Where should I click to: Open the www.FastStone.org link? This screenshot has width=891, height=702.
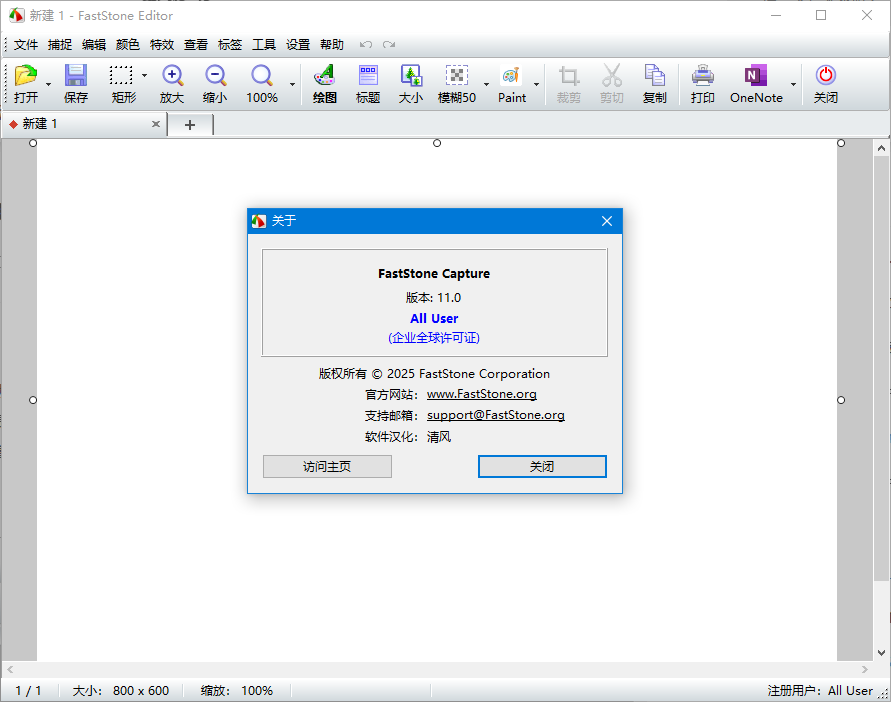482,394
